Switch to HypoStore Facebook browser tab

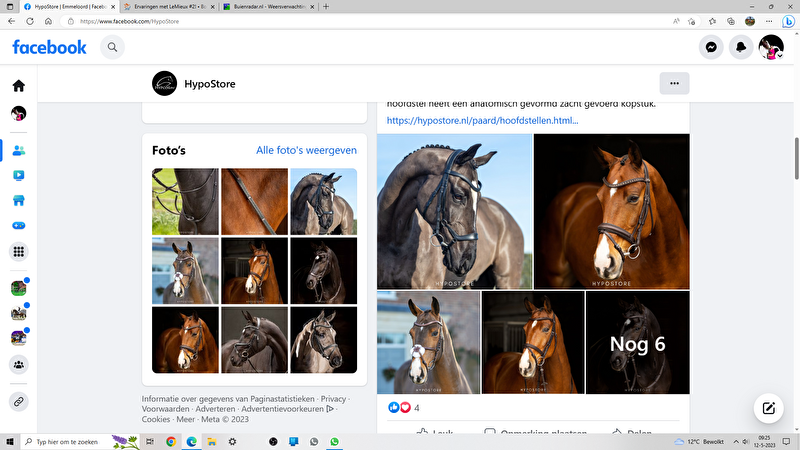click(x=69, y=7)
